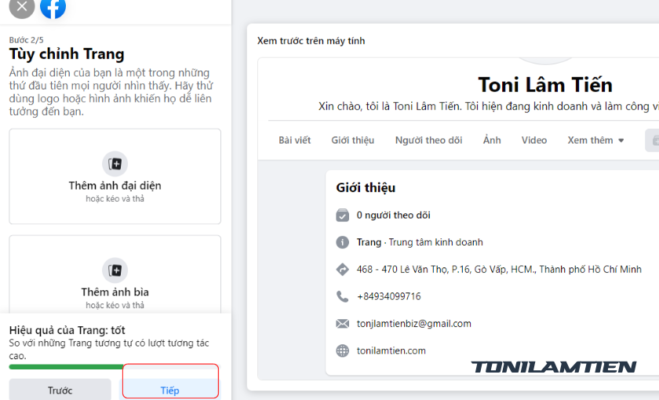Click followers checkmark icon beside 0 người theo dõi
This screenshot has height=400, width=659.
[343, 215]
